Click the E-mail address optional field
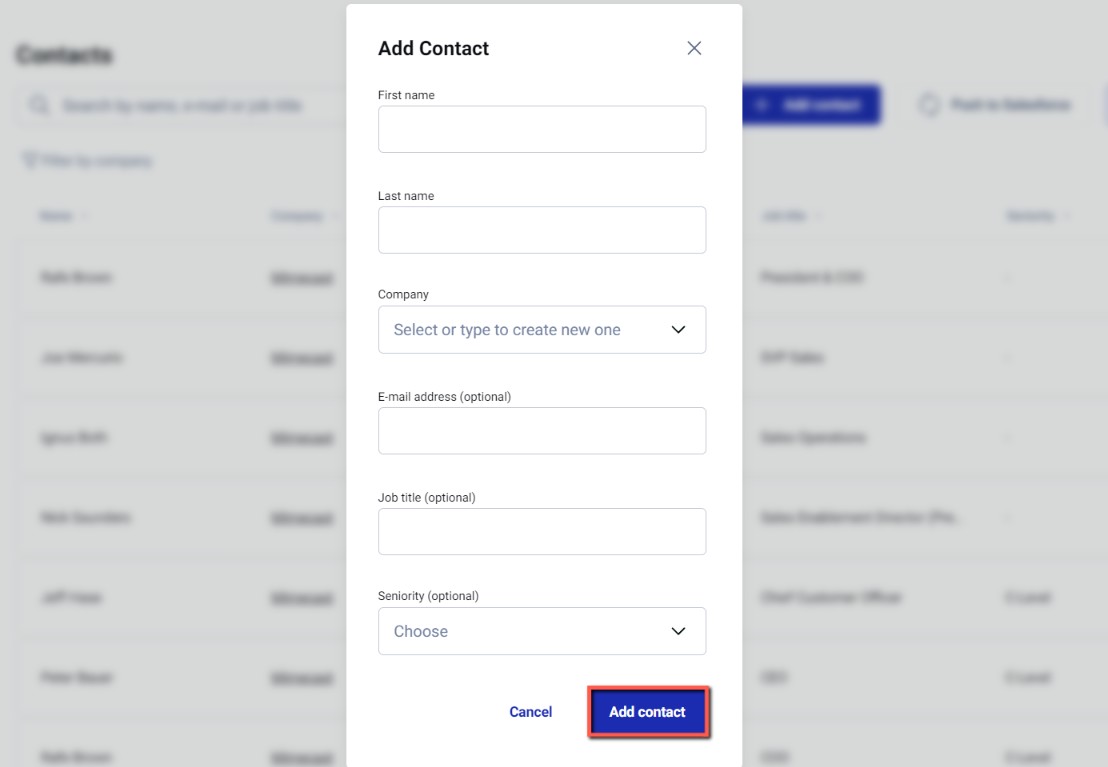This screenshot has width=1108, height=767. pyautogui.click(x=541, y=430)
